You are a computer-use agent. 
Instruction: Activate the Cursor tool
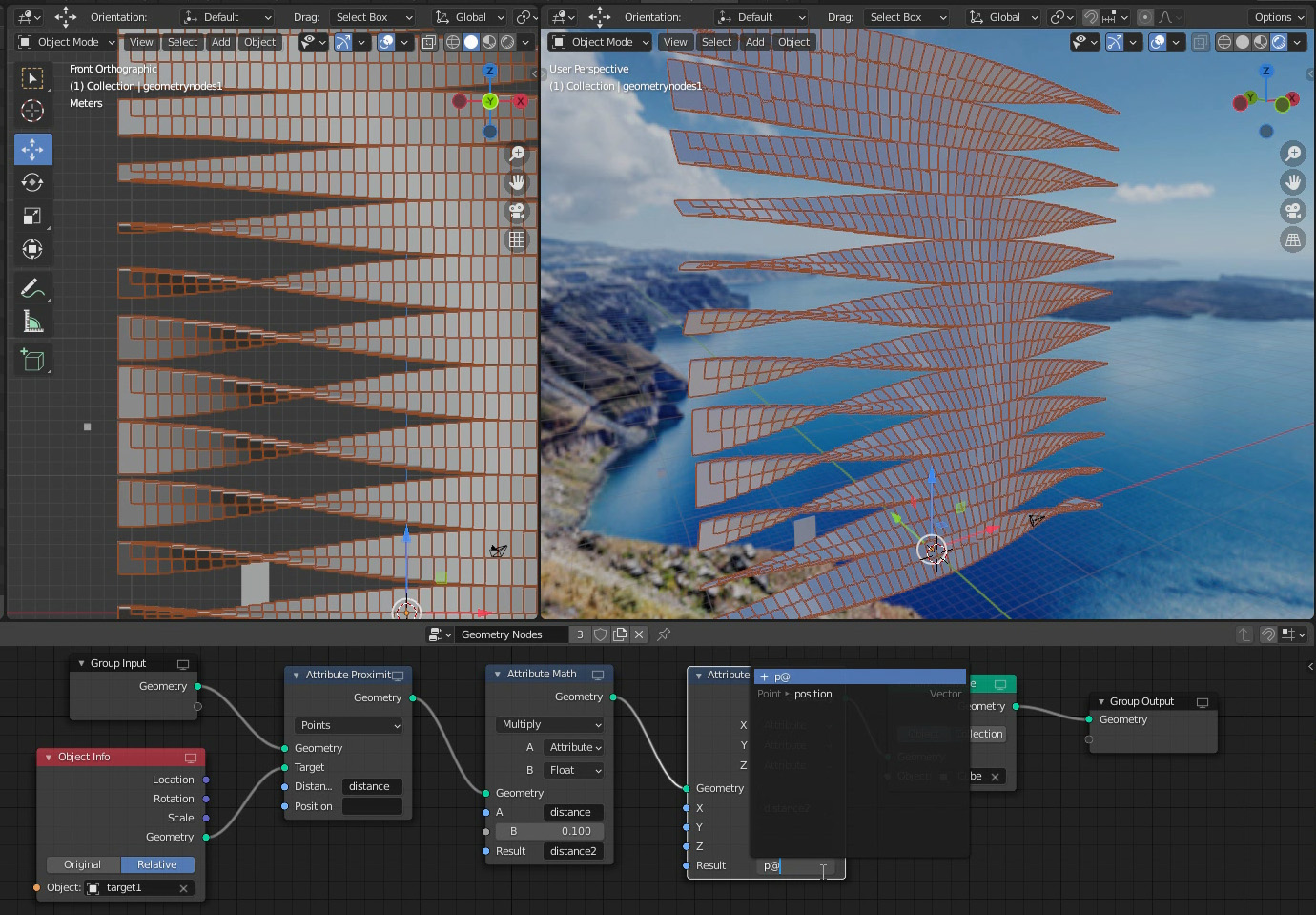pyautogui.click(x=32, y=111)
